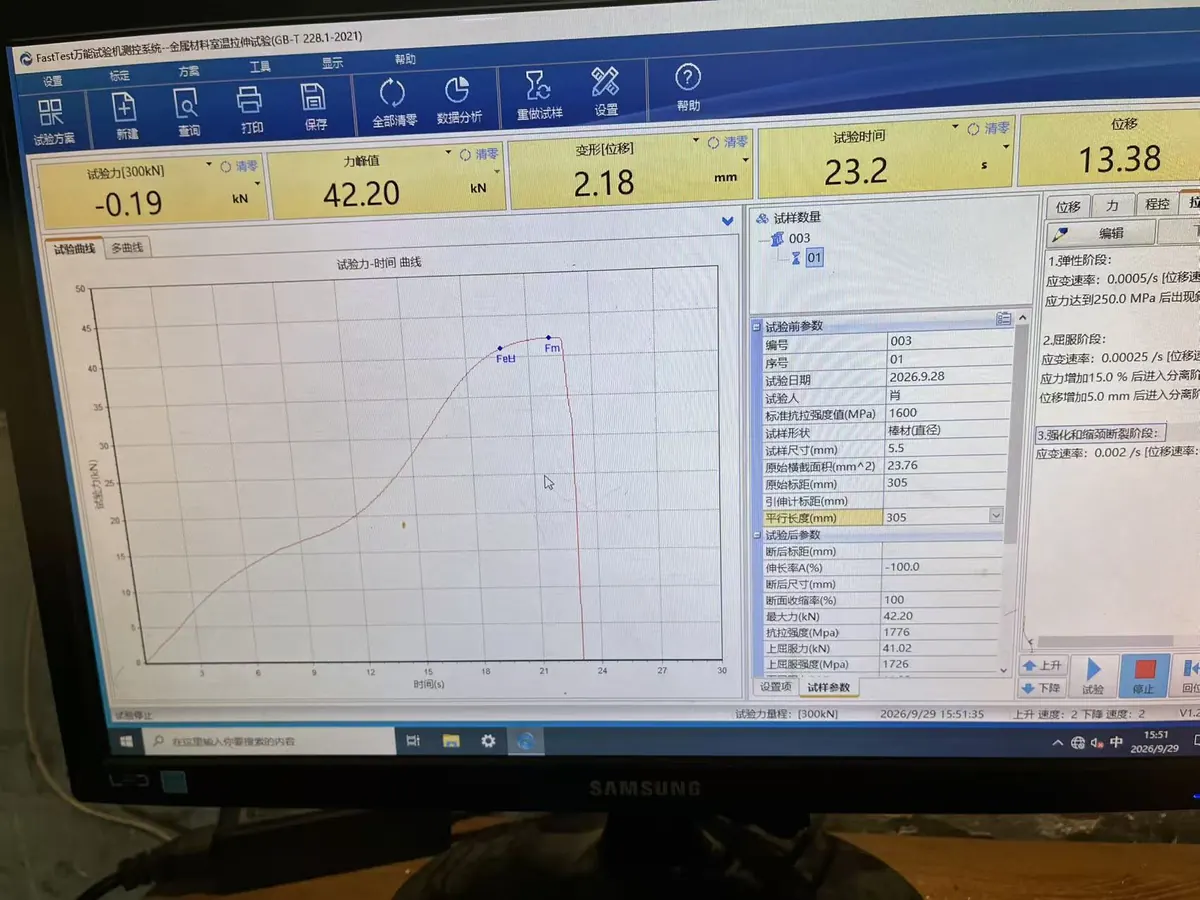
Task: Collapse the 试验后参数 section
Action: click(x=756, y=535)
